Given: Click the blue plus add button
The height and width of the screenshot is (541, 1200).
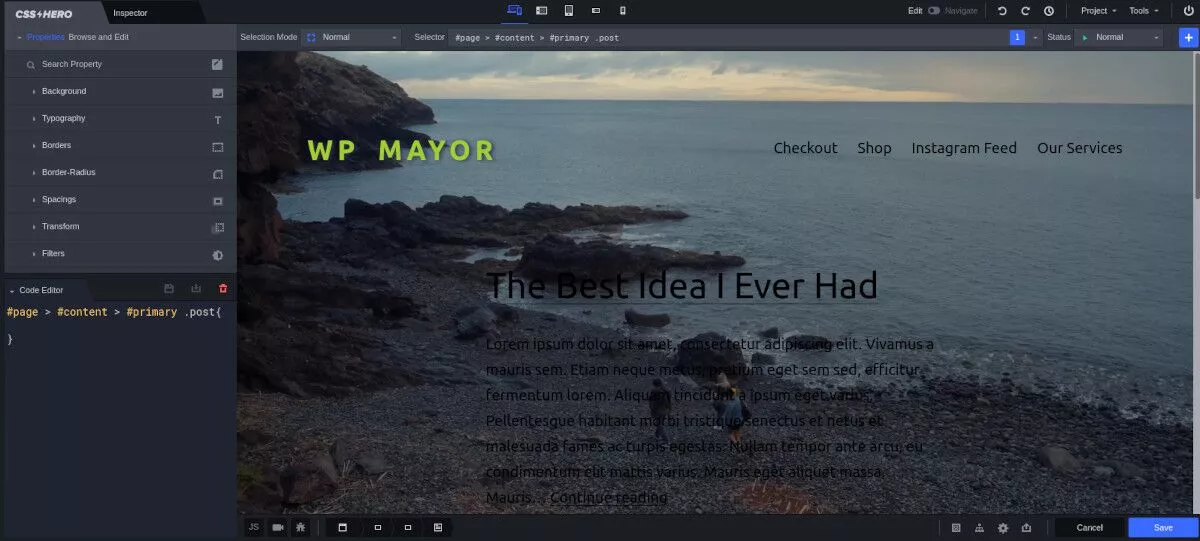Looking at the screenshot, I should [1187, 37].
